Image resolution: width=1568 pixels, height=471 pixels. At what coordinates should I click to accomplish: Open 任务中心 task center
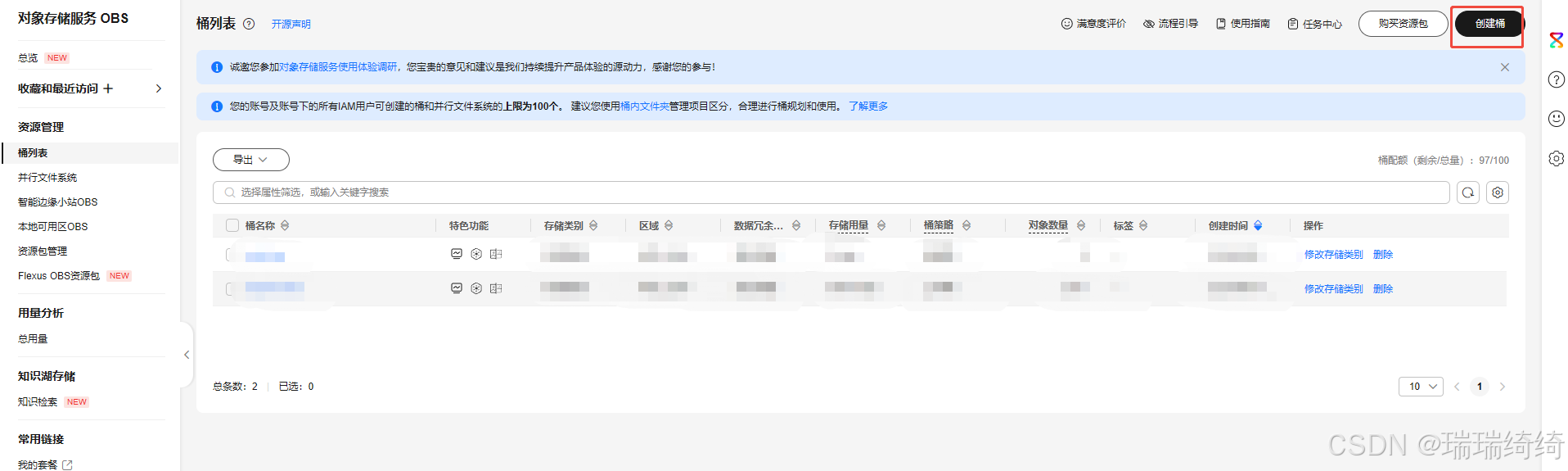[x=1314, y=24]
